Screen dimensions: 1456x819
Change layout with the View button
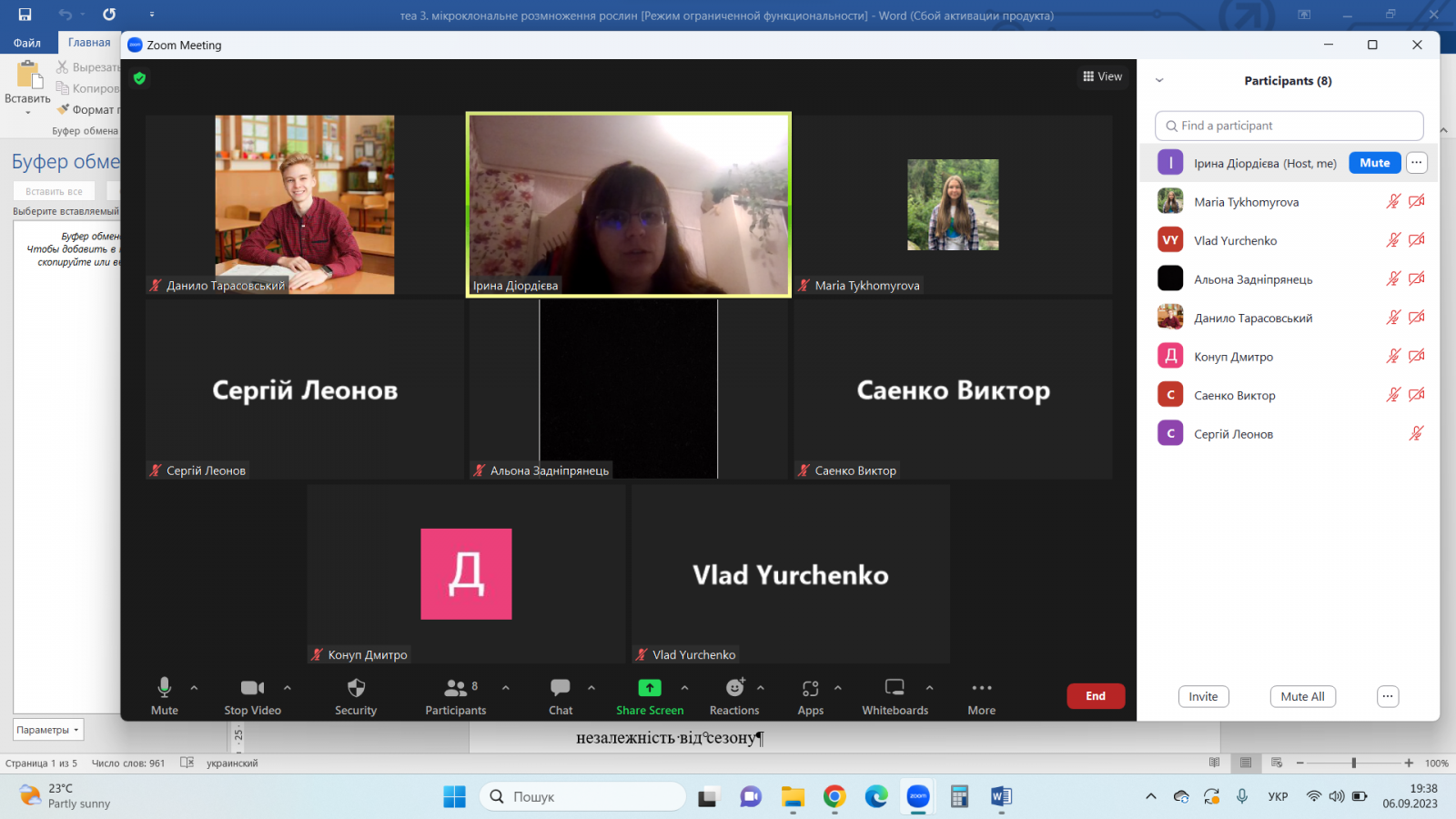[1103, 76]
